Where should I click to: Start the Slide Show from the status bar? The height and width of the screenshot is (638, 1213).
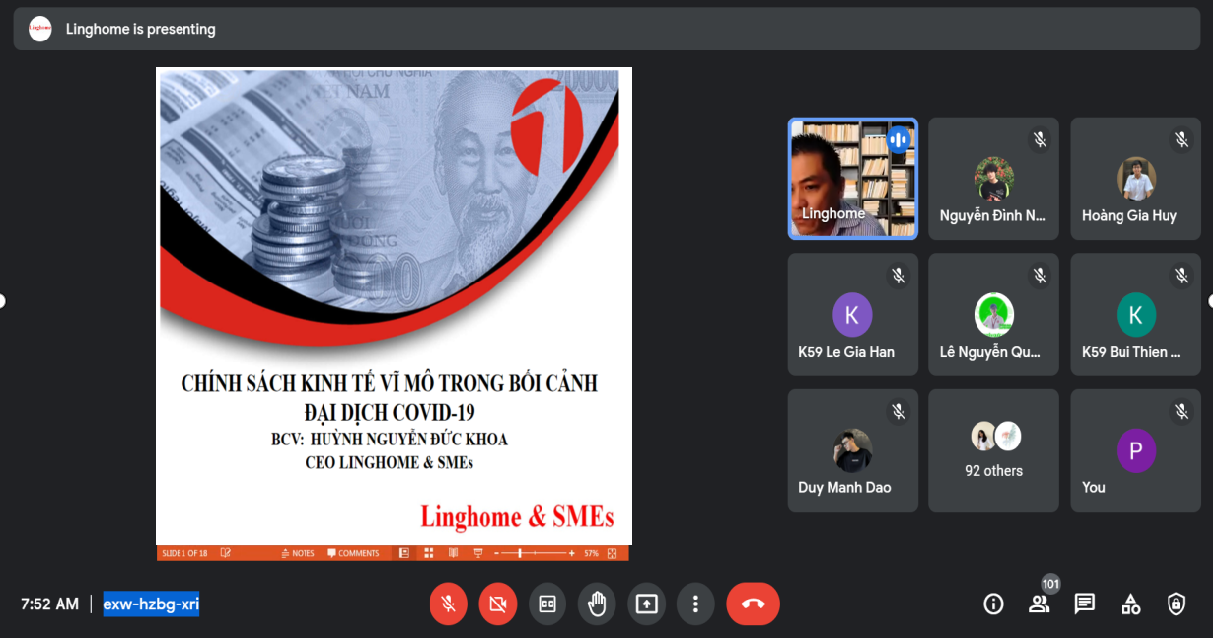point(477,553)
